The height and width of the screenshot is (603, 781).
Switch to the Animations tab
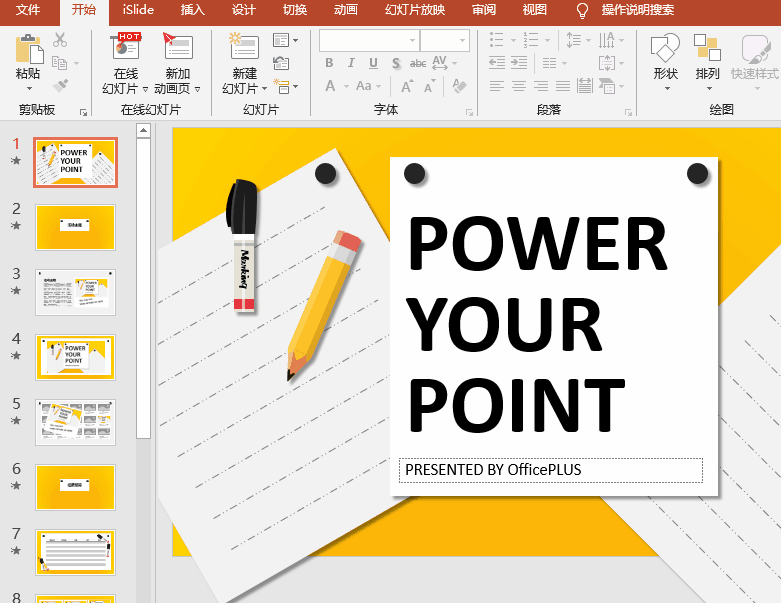[346, 10]
